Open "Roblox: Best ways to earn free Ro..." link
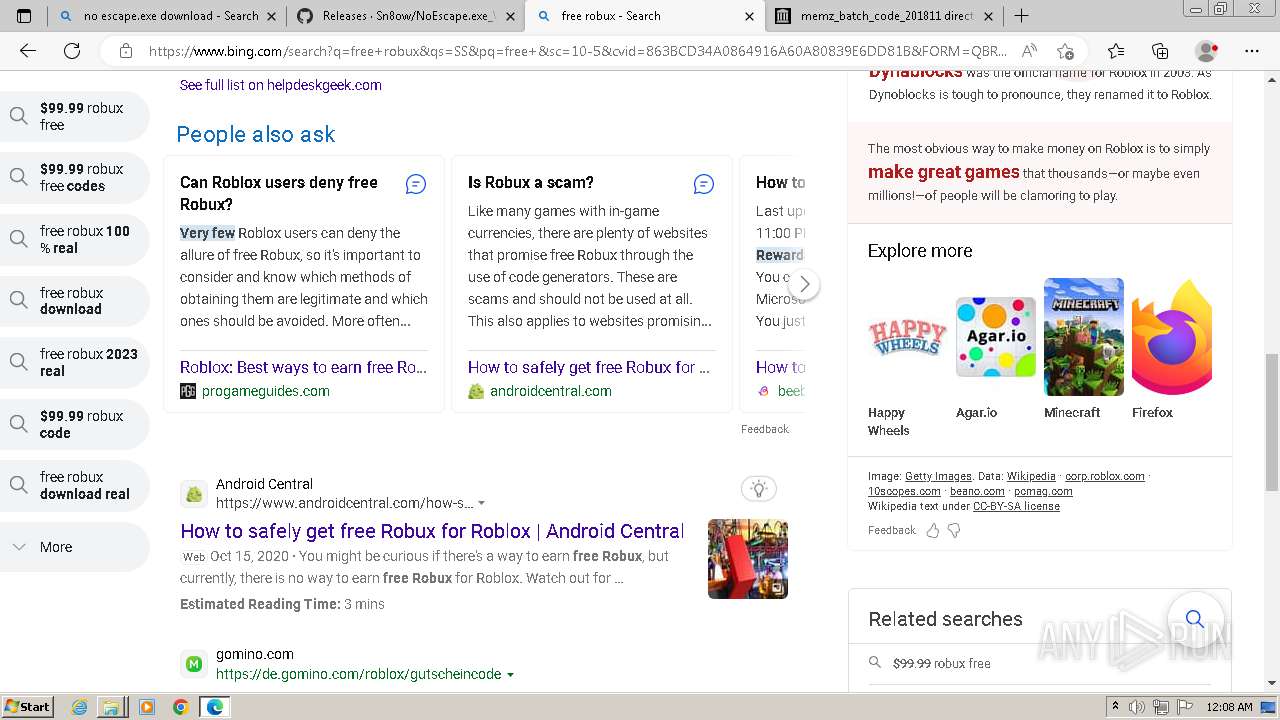This screenshot has width=1280, height=720. click(x=303, y=367)
